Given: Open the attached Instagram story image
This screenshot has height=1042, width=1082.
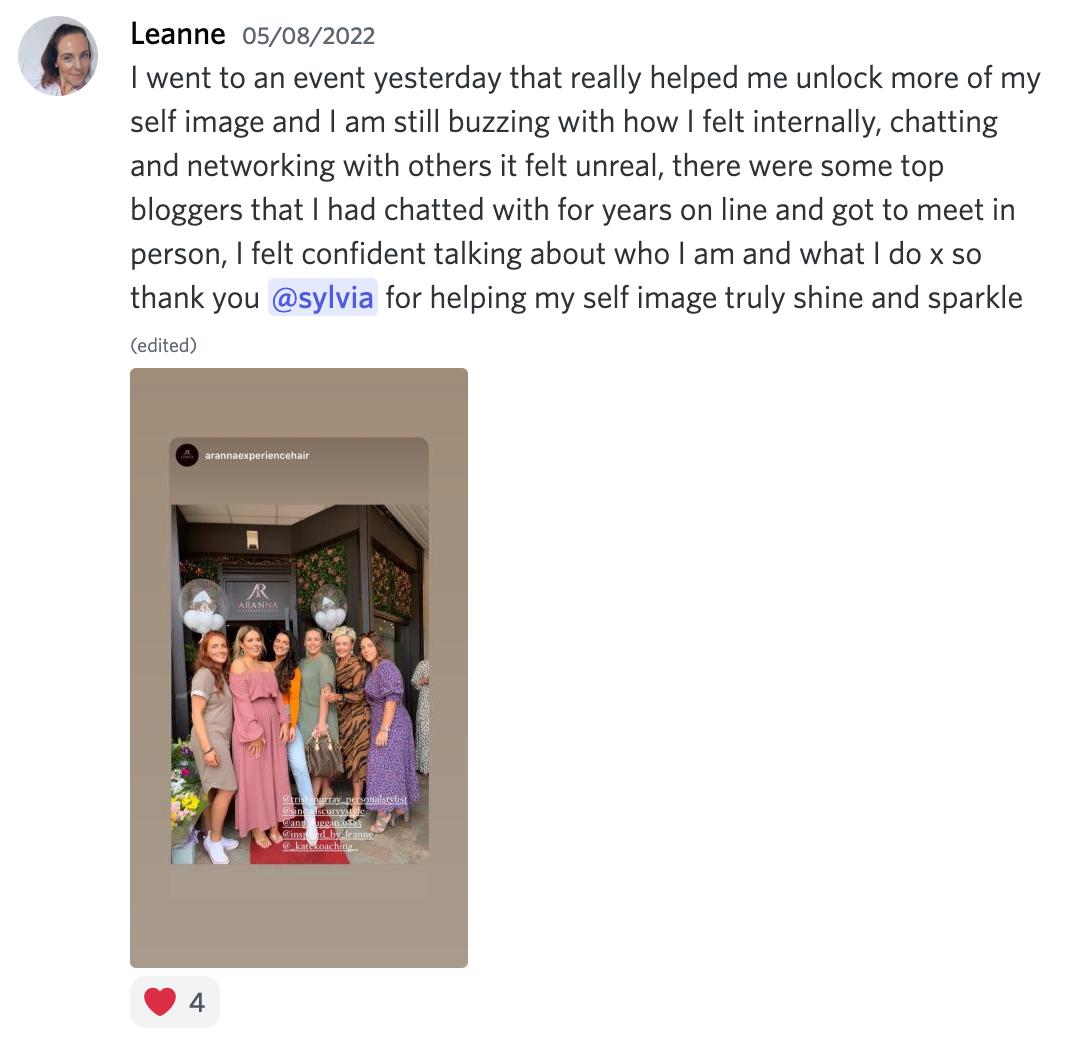Looking at the screenshot, I should (x=299, y=667).
